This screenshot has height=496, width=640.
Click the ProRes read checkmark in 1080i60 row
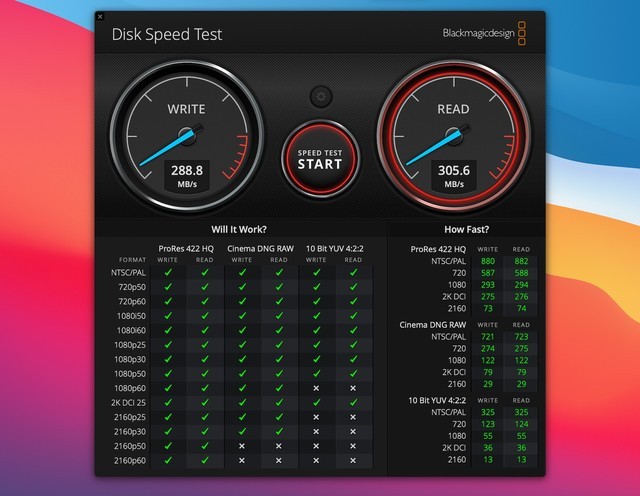[205, 330]
